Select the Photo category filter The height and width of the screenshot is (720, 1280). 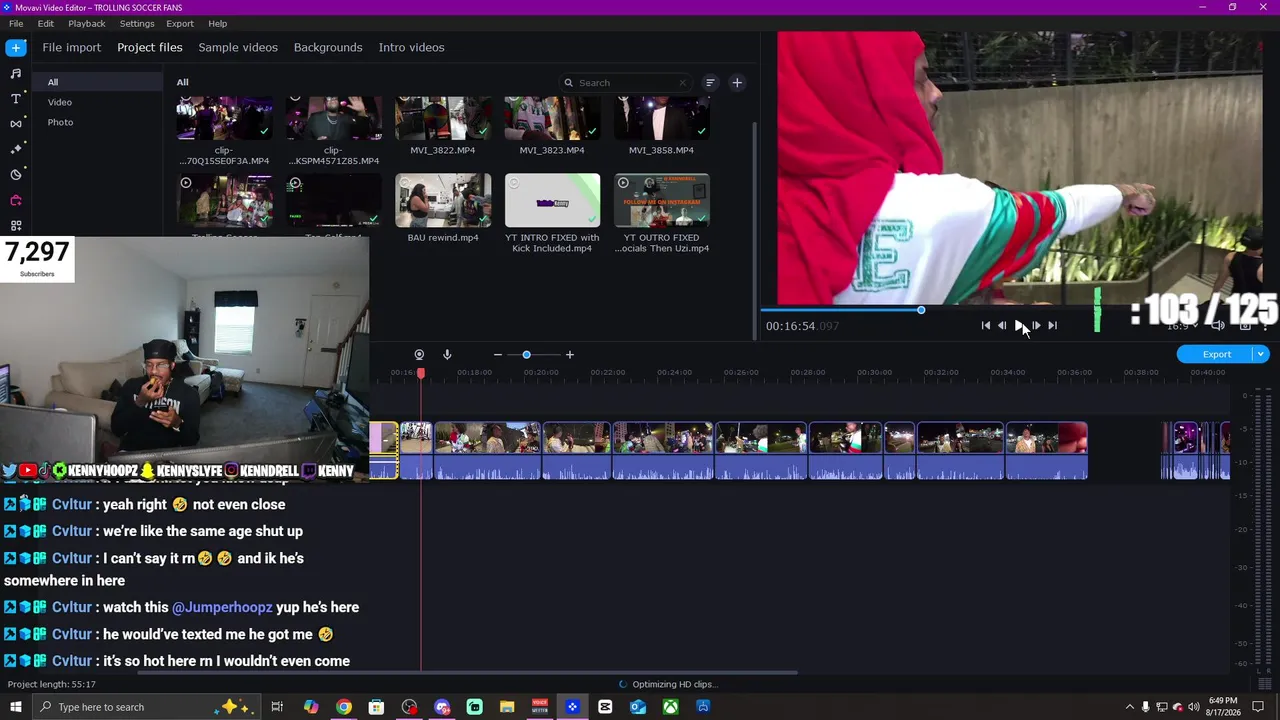click(60, 122)
